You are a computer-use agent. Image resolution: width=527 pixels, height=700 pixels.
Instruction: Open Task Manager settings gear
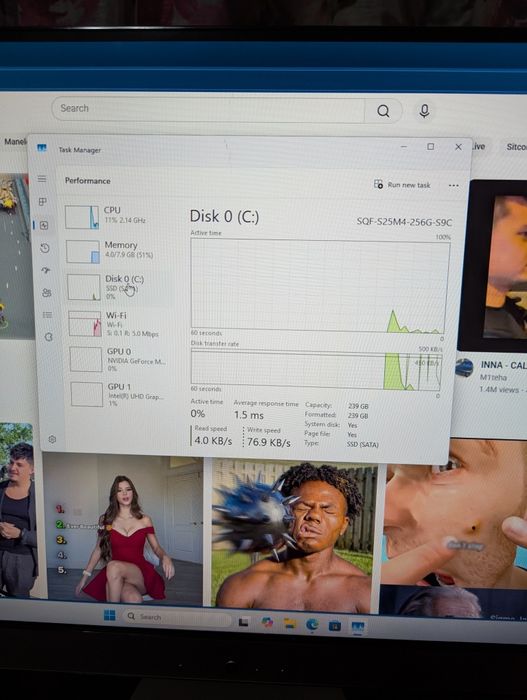(52, 439)
